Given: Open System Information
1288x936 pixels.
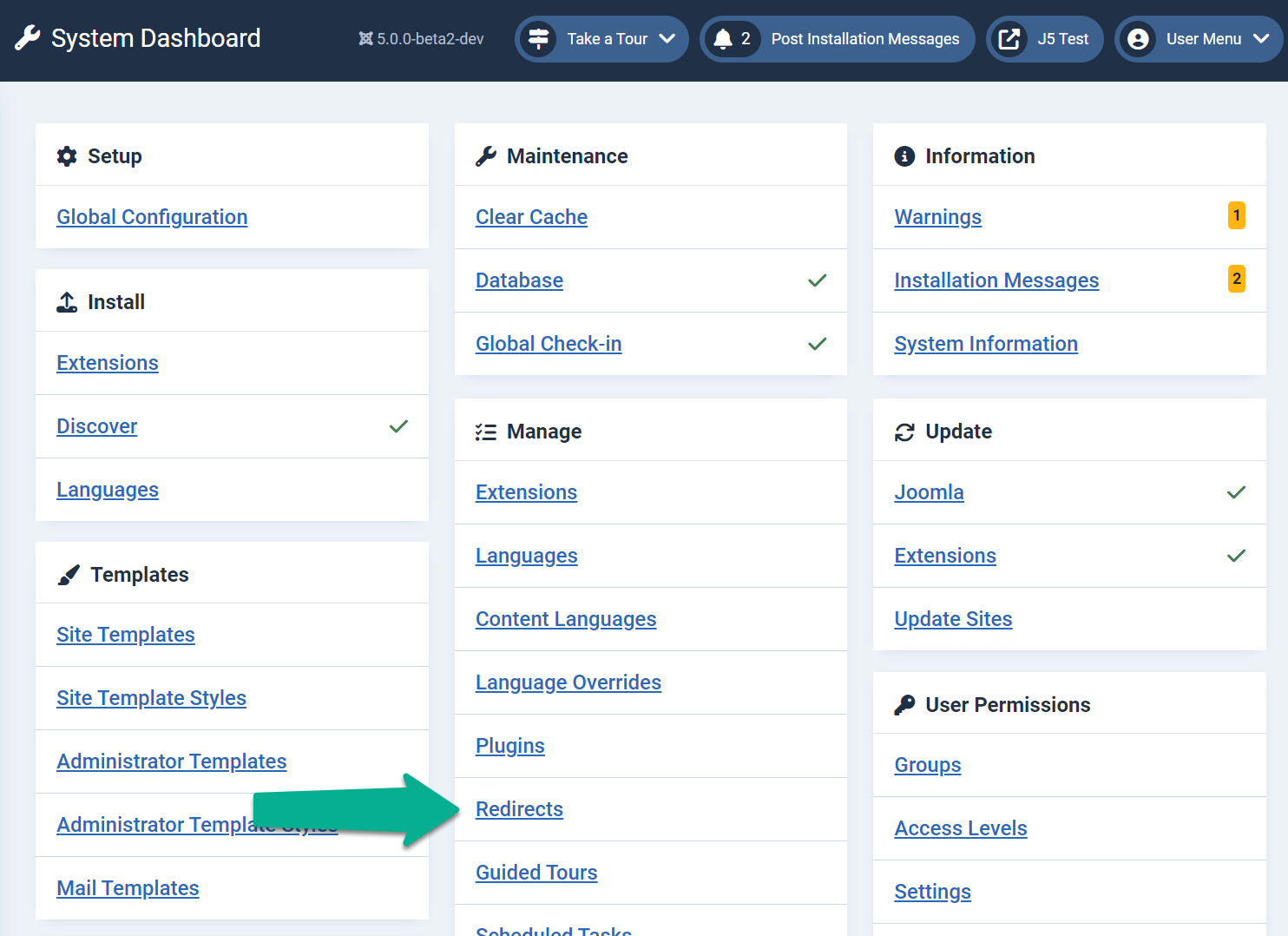Looking at the screenshot, I should click(986, 344).
